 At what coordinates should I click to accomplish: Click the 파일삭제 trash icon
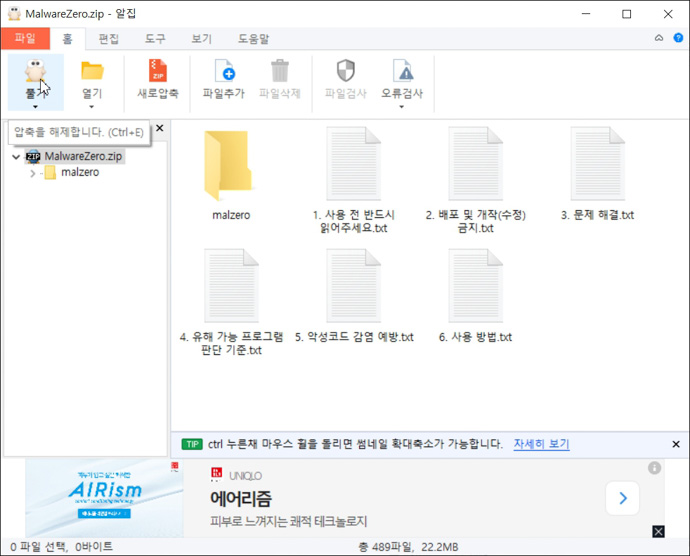click(x=280, y=70)
